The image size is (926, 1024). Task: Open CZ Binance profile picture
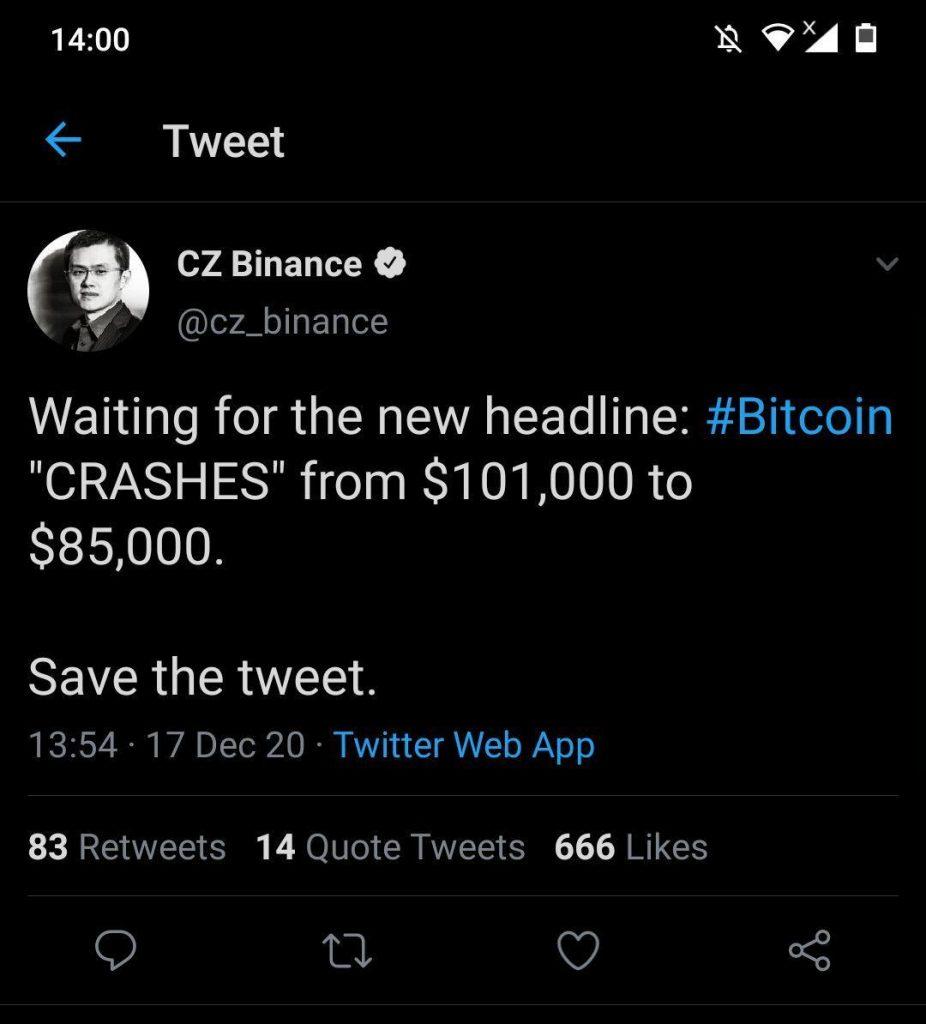pyautogui.click(x=88, y=291)
